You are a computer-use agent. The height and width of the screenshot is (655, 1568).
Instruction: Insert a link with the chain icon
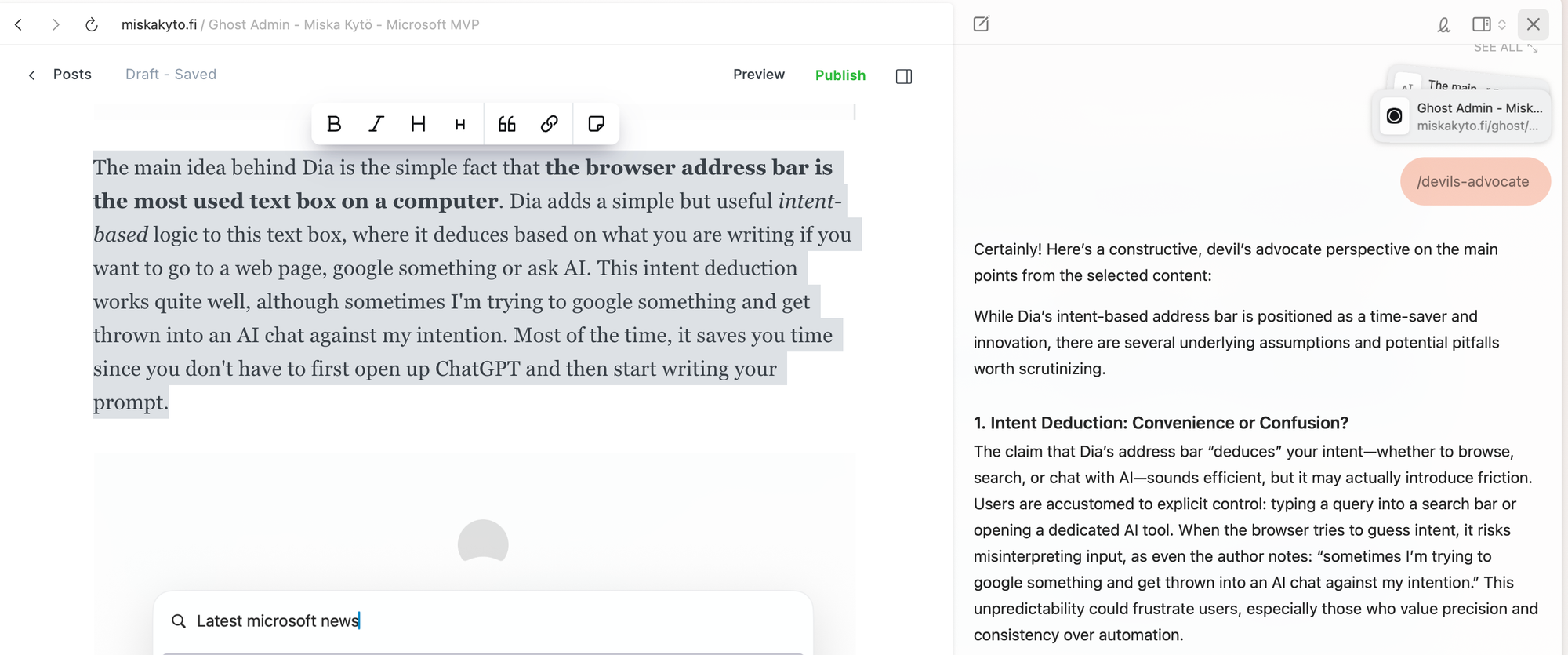point(550,124)
